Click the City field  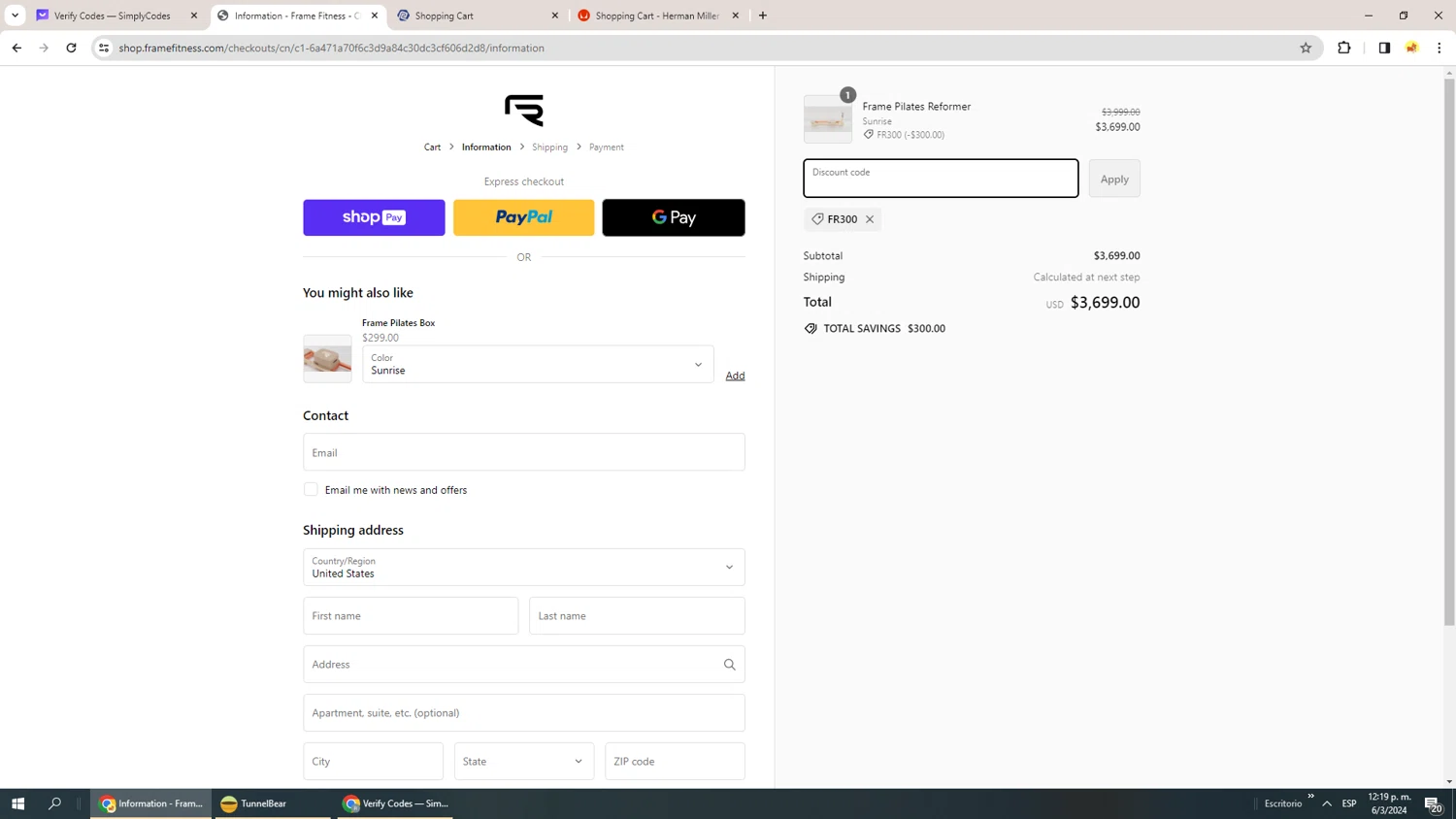tap(373, 762)
